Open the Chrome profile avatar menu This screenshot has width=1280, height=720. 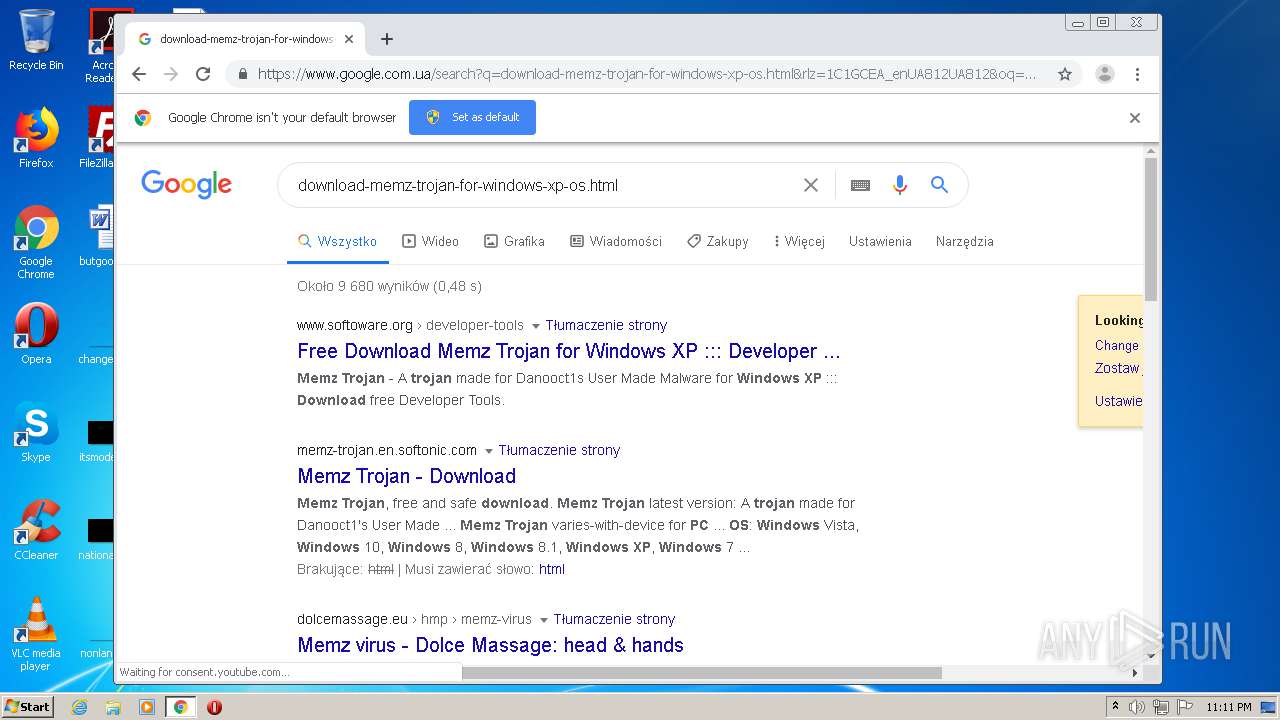(1105, 74)
